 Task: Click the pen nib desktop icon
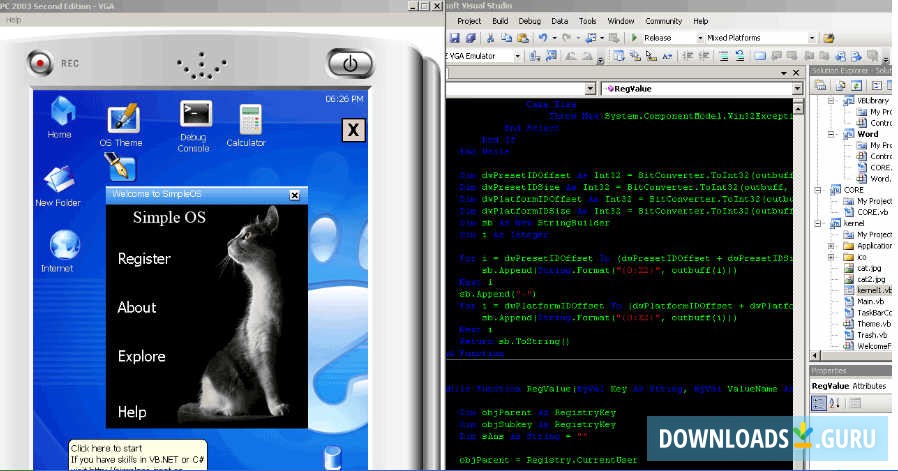[120, 167]
